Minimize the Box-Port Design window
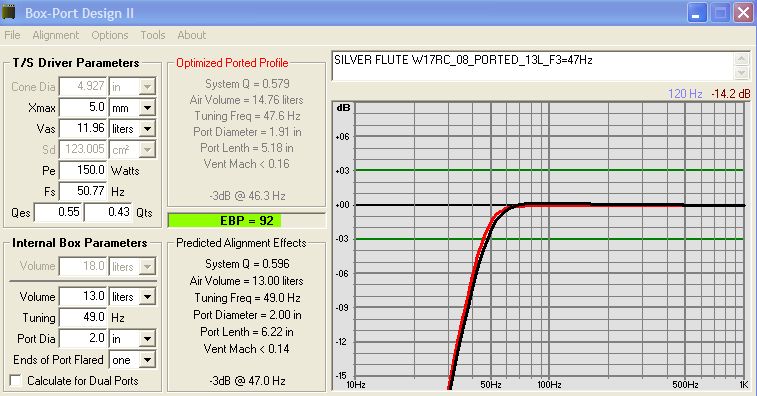The height and width of the screenshot is (396, 757). click(696, 13)
